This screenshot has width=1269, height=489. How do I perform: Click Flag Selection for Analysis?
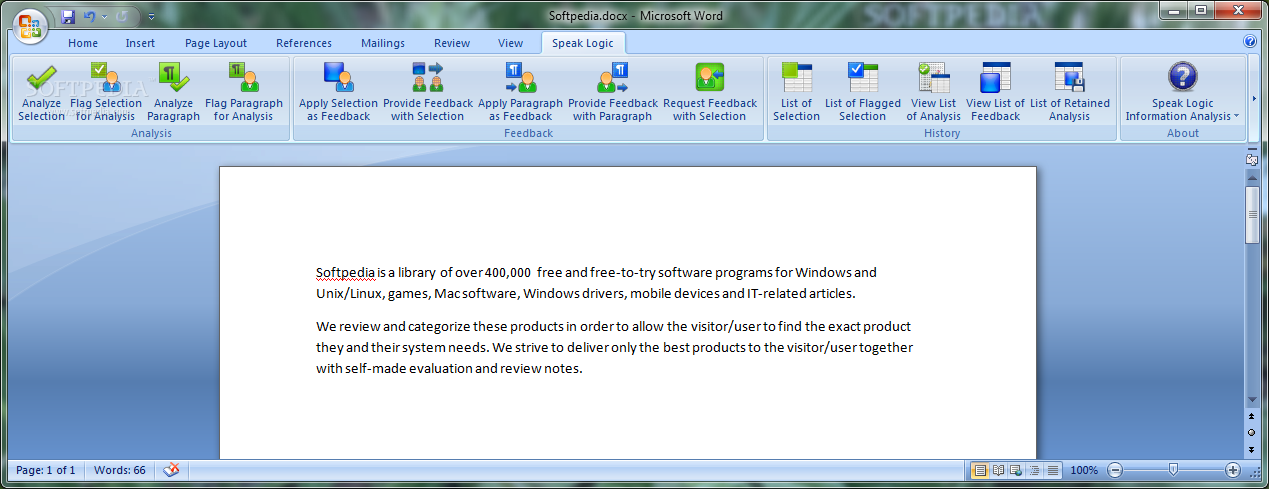pyautogui.click(x=105, y=92)
